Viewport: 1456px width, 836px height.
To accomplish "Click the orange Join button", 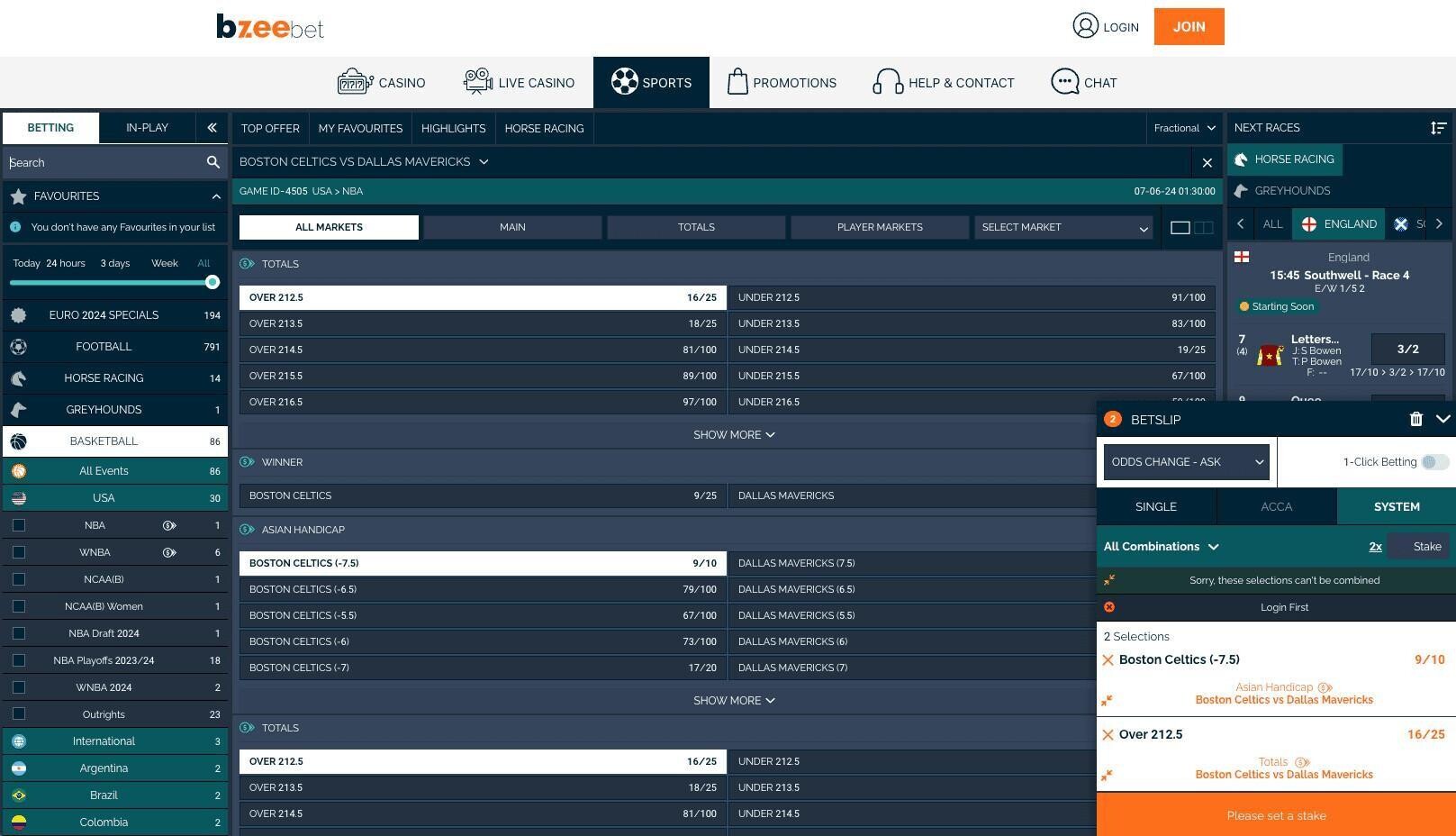I will (1189, 27).
